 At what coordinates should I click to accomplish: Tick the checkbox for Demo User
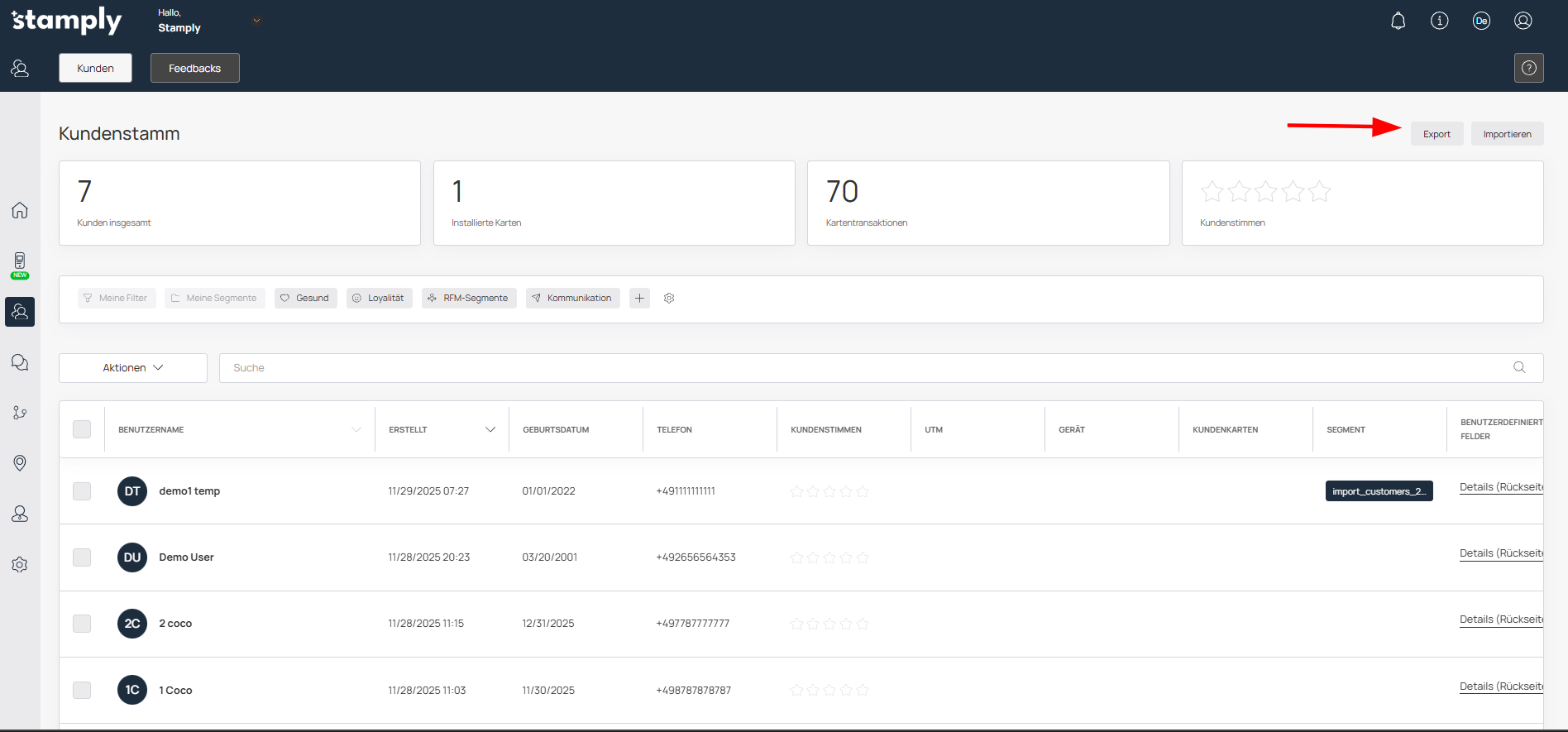[82, 557]
